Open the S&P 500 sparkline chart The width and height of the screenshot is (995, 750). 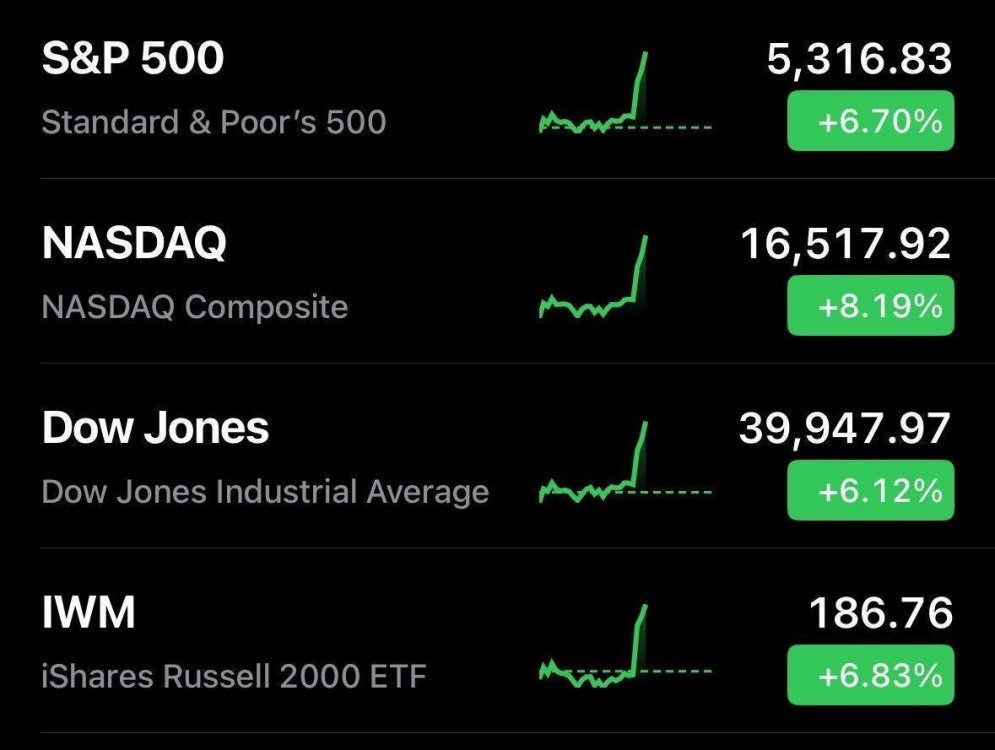pyautogui.click(x=624, y=95)
